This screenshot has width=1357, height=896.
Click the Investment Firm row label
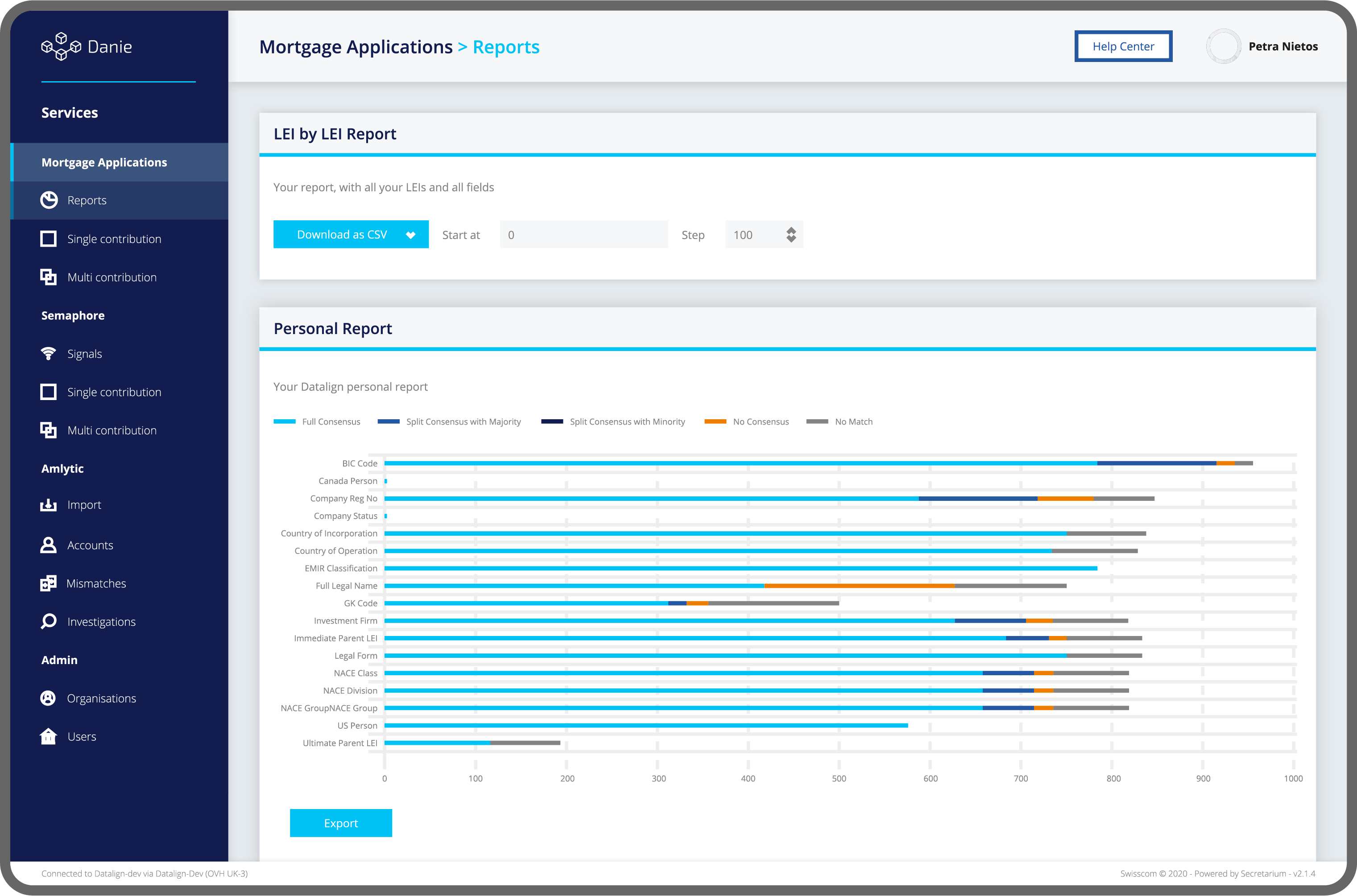(346, 620)
